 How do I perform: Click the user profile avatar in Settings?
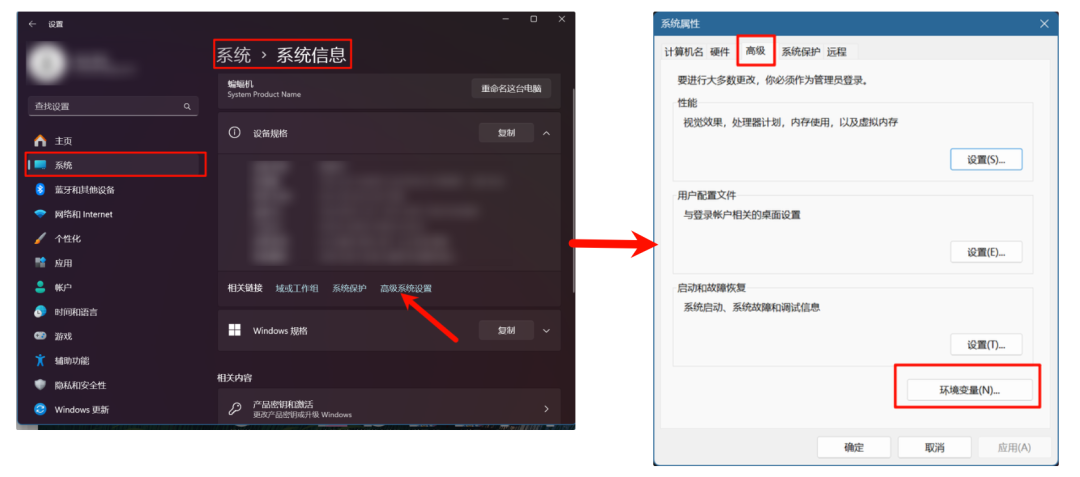(46, 64)
